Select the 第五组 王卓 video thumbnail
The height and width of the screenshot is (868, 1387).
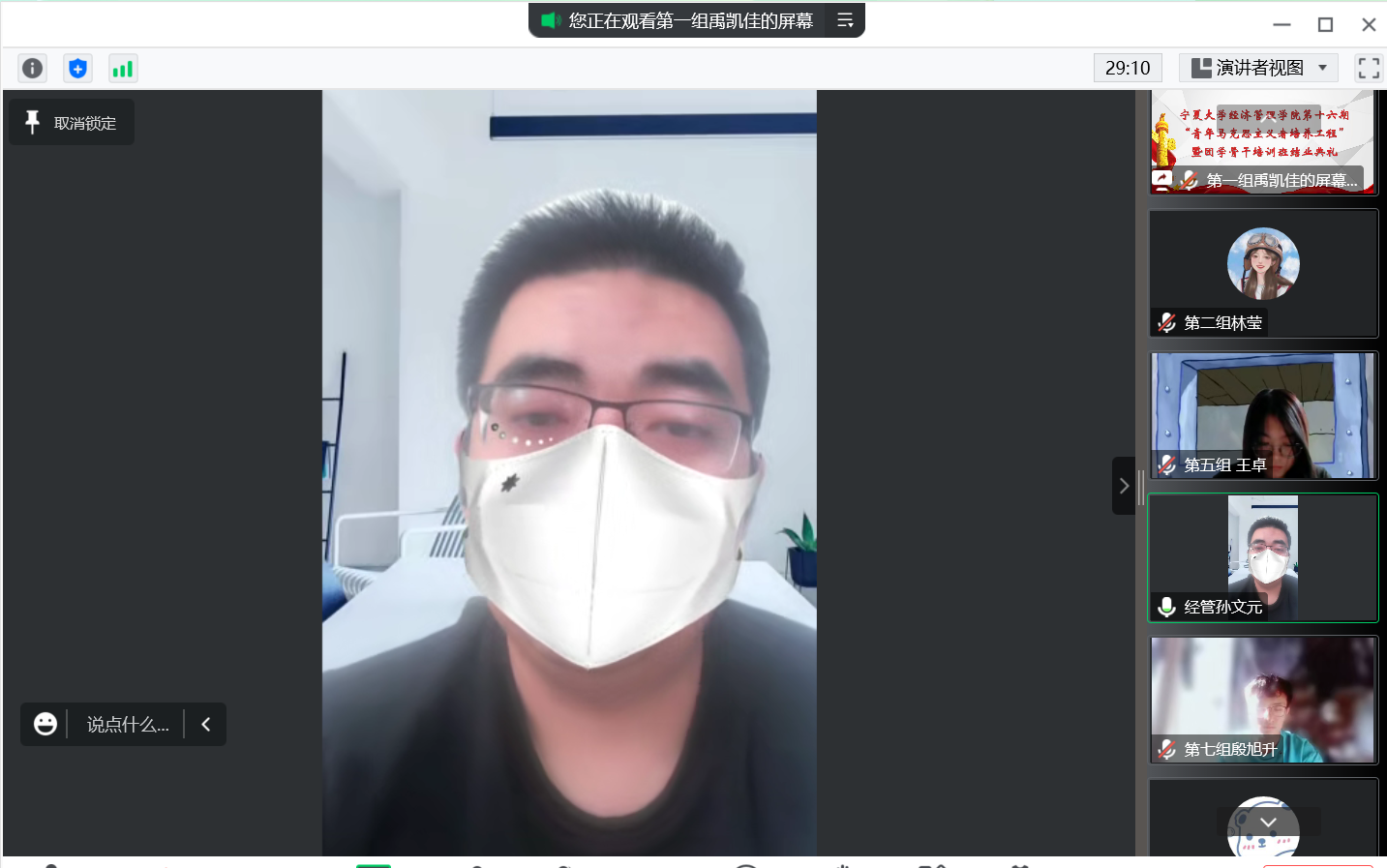click(x=1263, y=415)
